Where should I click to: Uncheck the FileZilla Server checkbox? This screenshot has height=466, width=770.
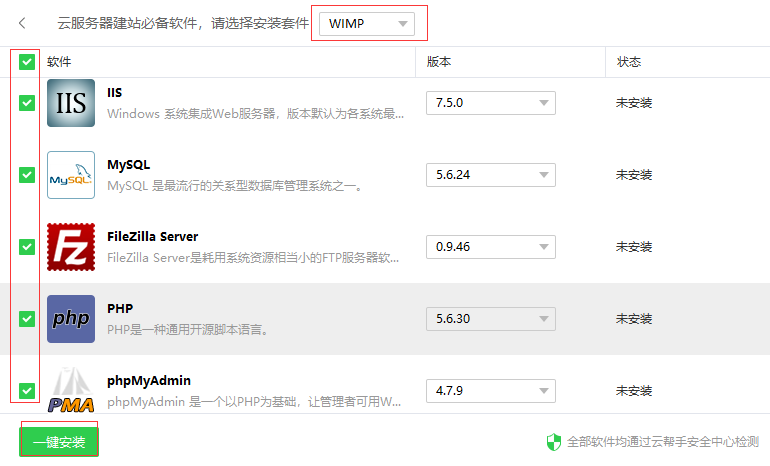[x=27, y=247]
